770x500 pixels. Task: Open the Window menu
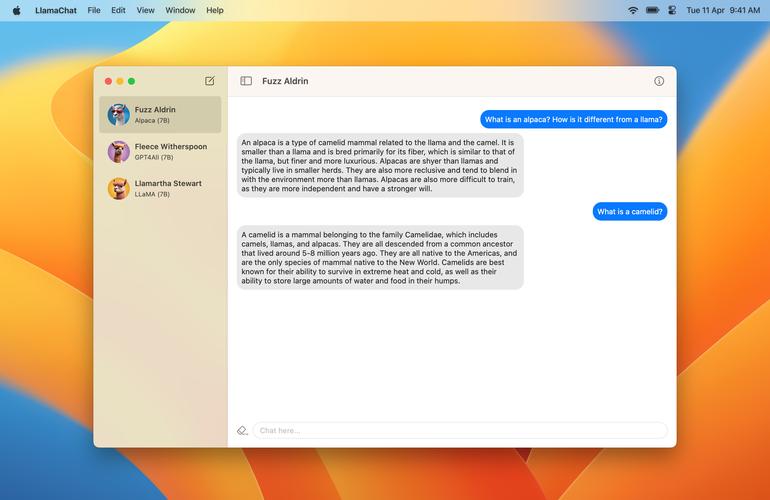(x=180, y=10)
